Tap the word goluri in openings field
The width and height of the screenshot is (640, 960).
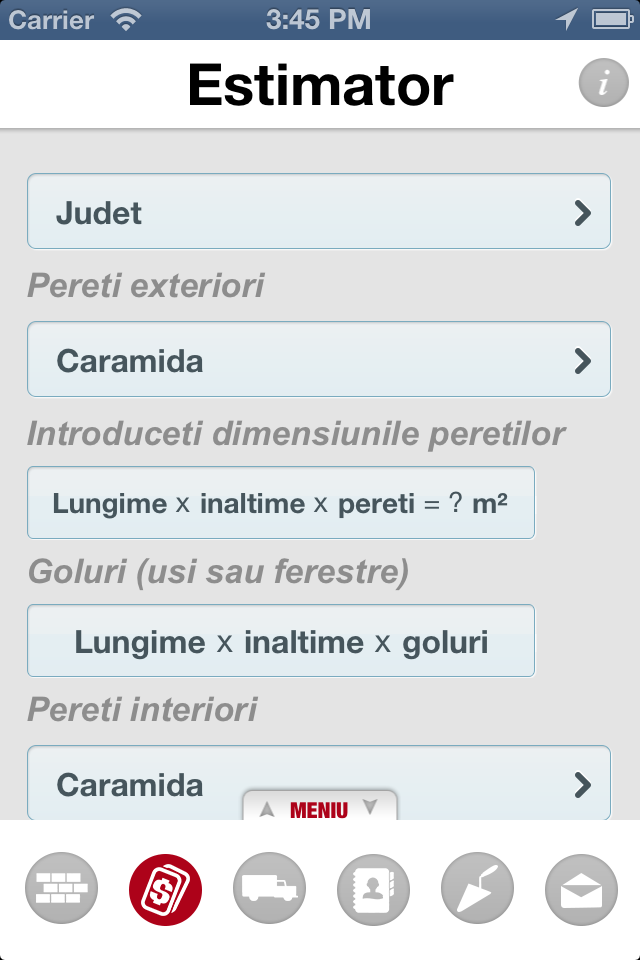(445, 643)
